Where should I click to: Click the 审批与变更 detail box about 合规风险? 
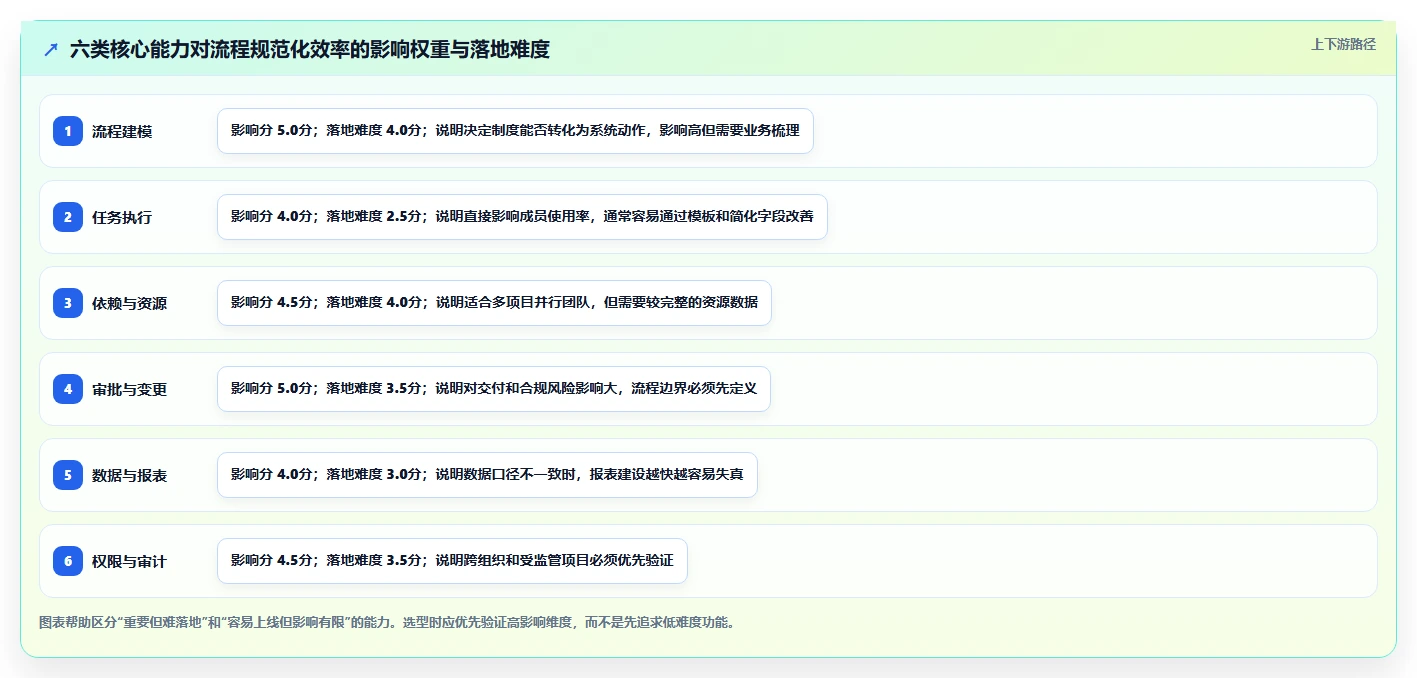tap(494, 389)
